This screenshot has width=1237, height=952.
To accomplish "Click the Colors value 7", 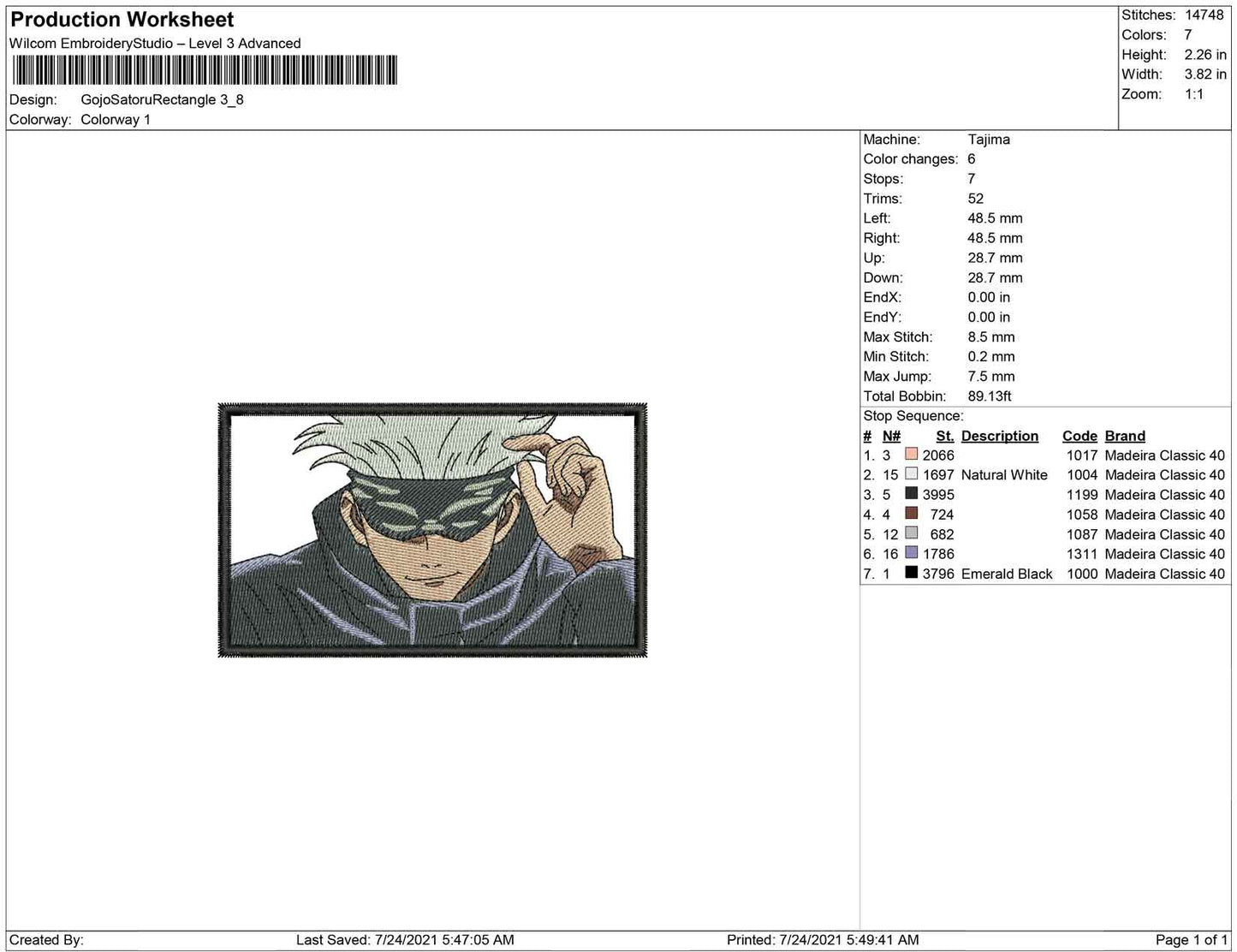I will click(1188, 35).
